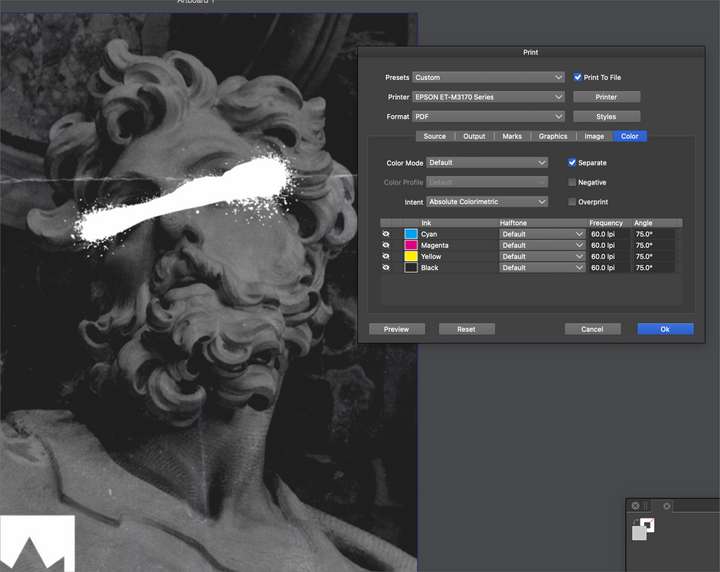Click the round icon beside panel close
Image resolution: width=720 pixels, height=572 pixels.
click(667, 506)
